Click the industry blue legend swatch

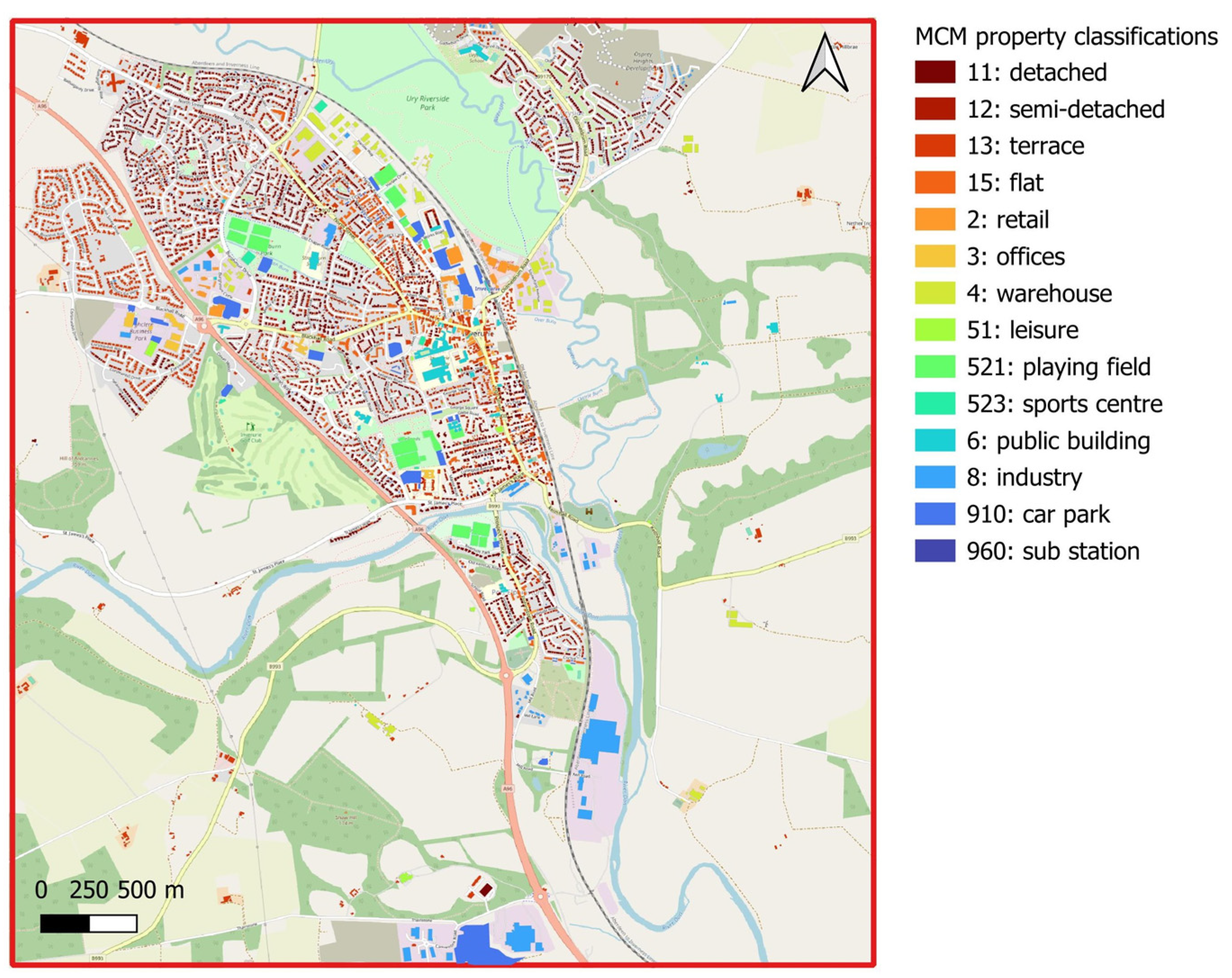935,478
